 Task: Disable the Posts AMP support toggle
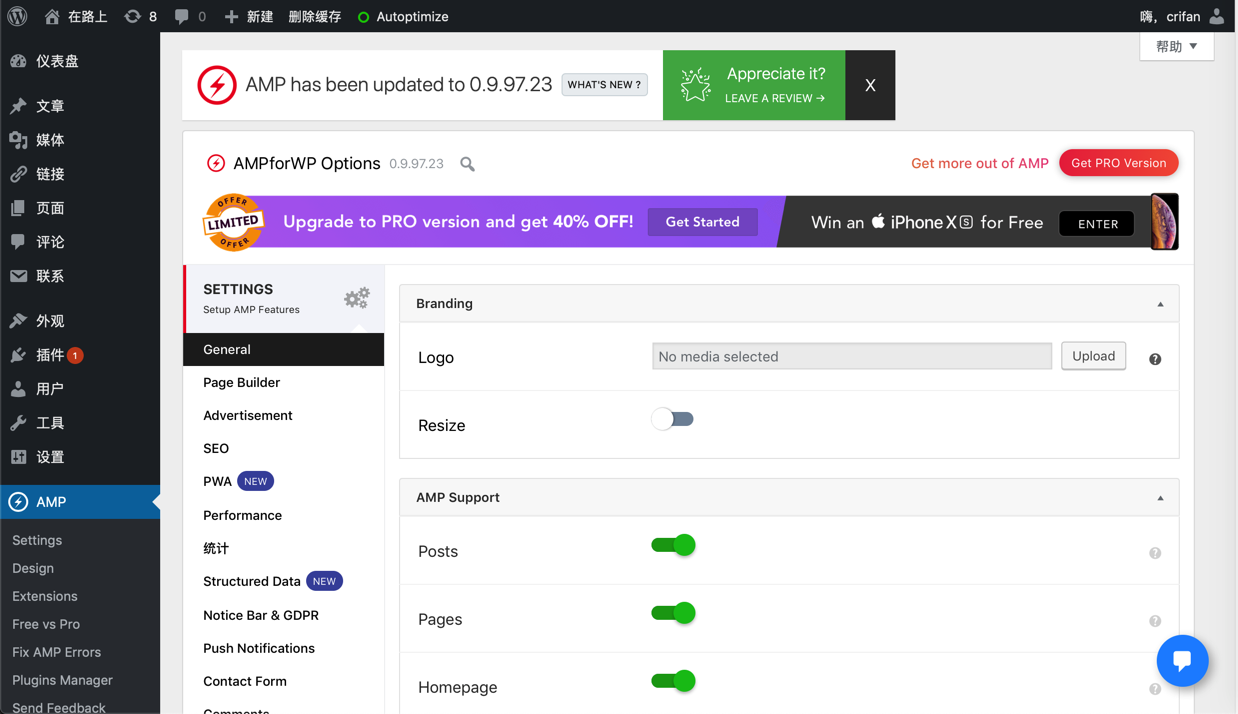pyautogui.click(x=673, y=545)
